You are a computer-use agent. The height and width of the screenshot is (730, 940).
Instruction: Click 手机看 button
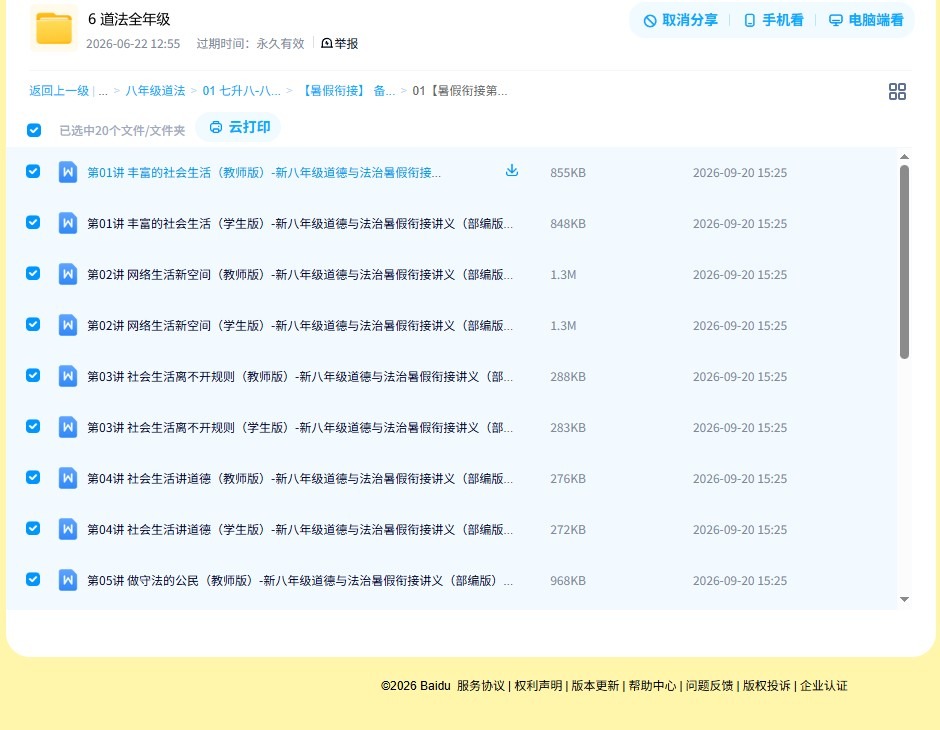[x=773, y=20]
